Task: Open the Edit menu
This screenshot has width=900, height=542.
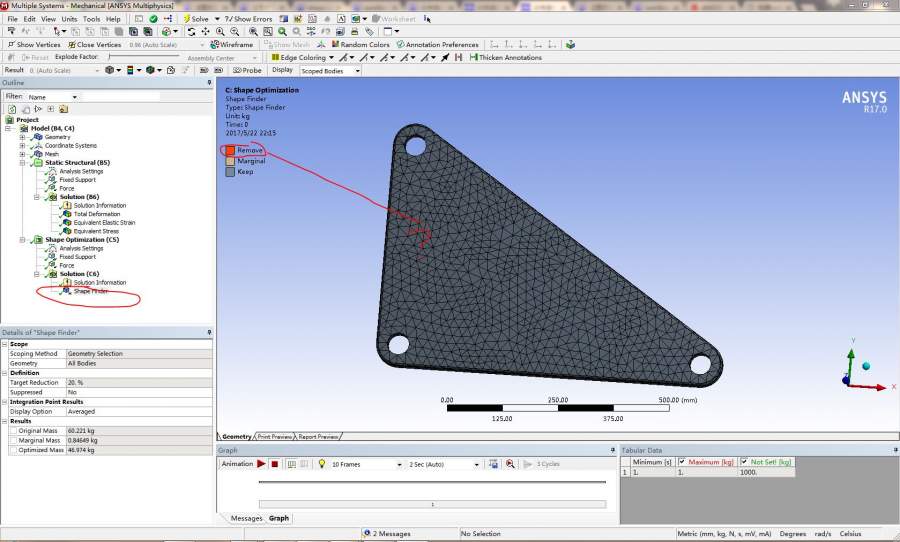Action: (x=29, y=19)
